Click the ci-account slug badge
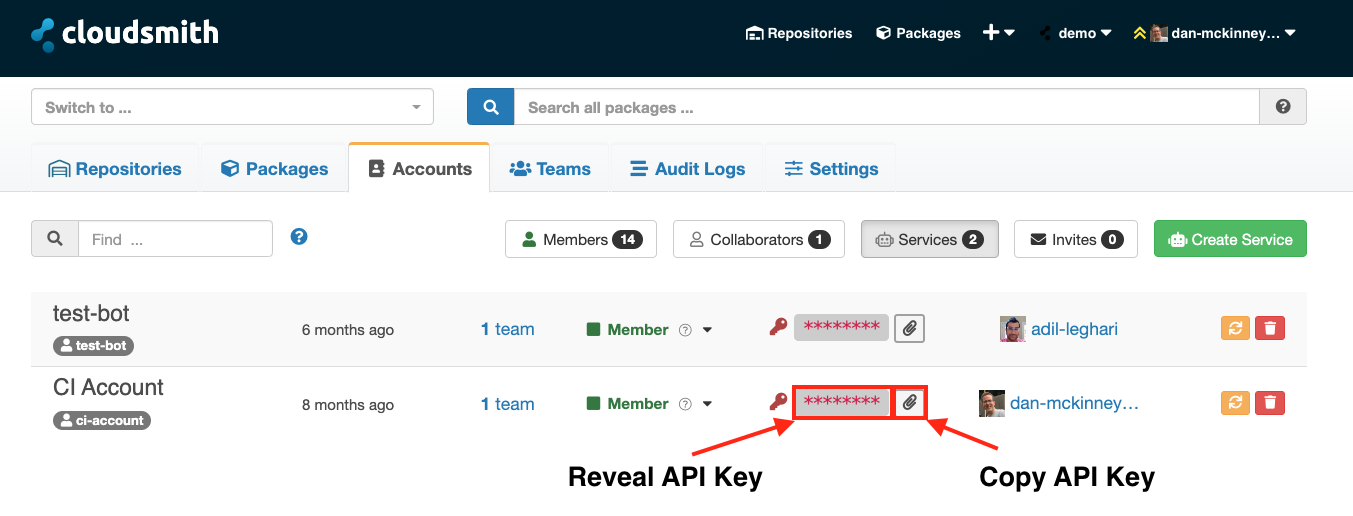The width and height of the screenshot is (1353, 516). click(102, 420)
